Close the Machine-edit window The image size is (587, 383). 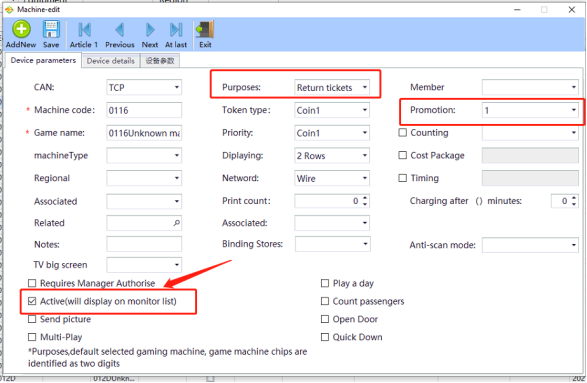click(572, 10)
